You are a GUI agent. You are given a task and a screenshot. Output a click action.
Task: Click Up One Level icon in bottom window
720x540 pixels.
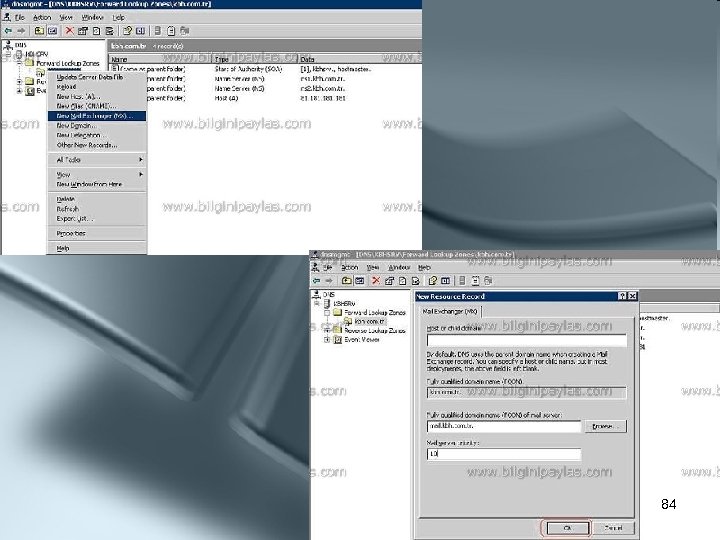347,281
